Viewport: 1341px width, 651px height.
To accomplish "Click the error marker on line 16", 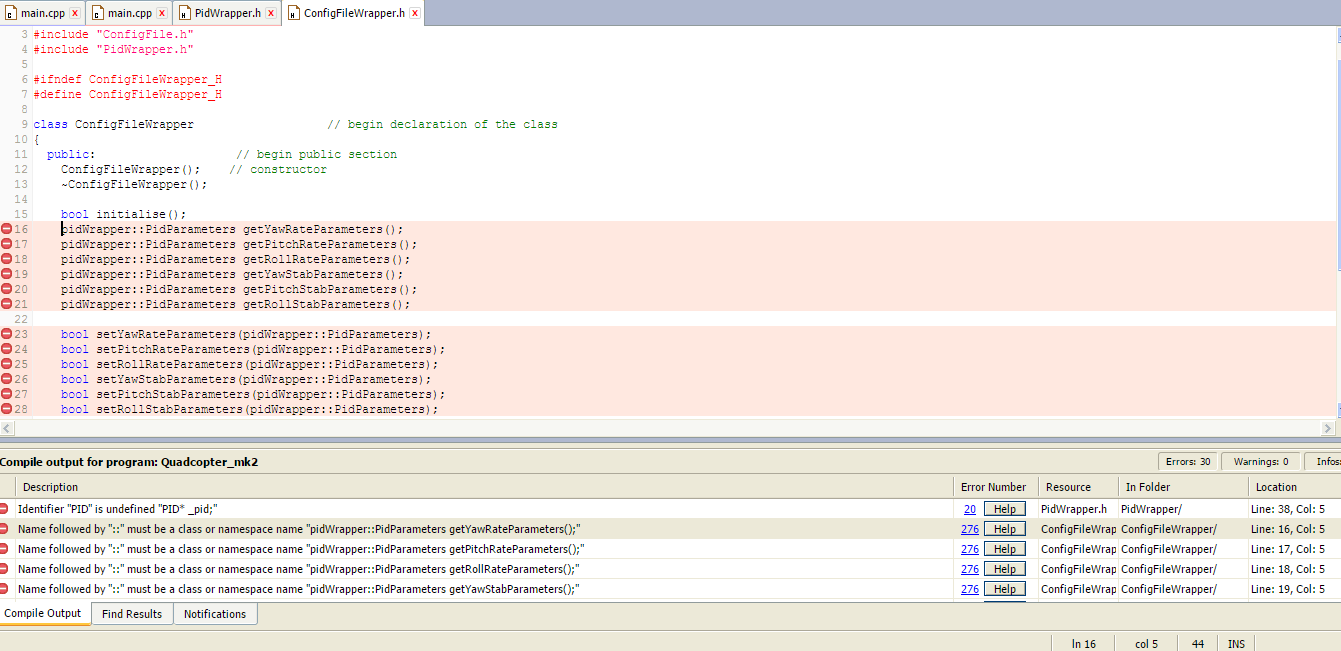I will coord(7,229).
